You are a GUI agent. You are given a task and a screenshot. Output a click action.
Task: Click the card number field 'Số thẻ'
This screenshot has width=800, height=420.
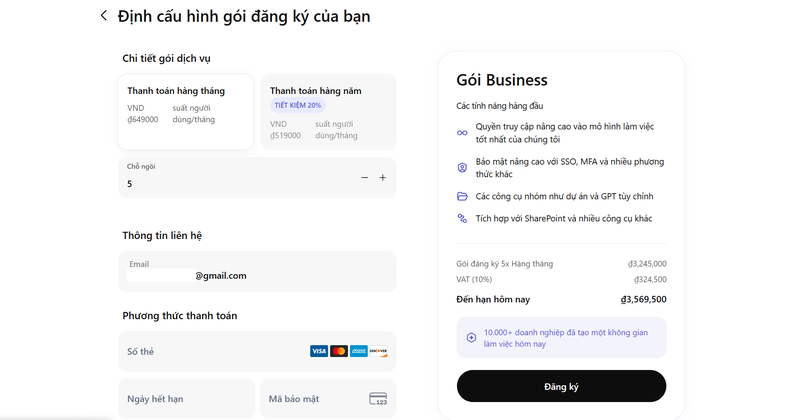[x=257, y=351]
